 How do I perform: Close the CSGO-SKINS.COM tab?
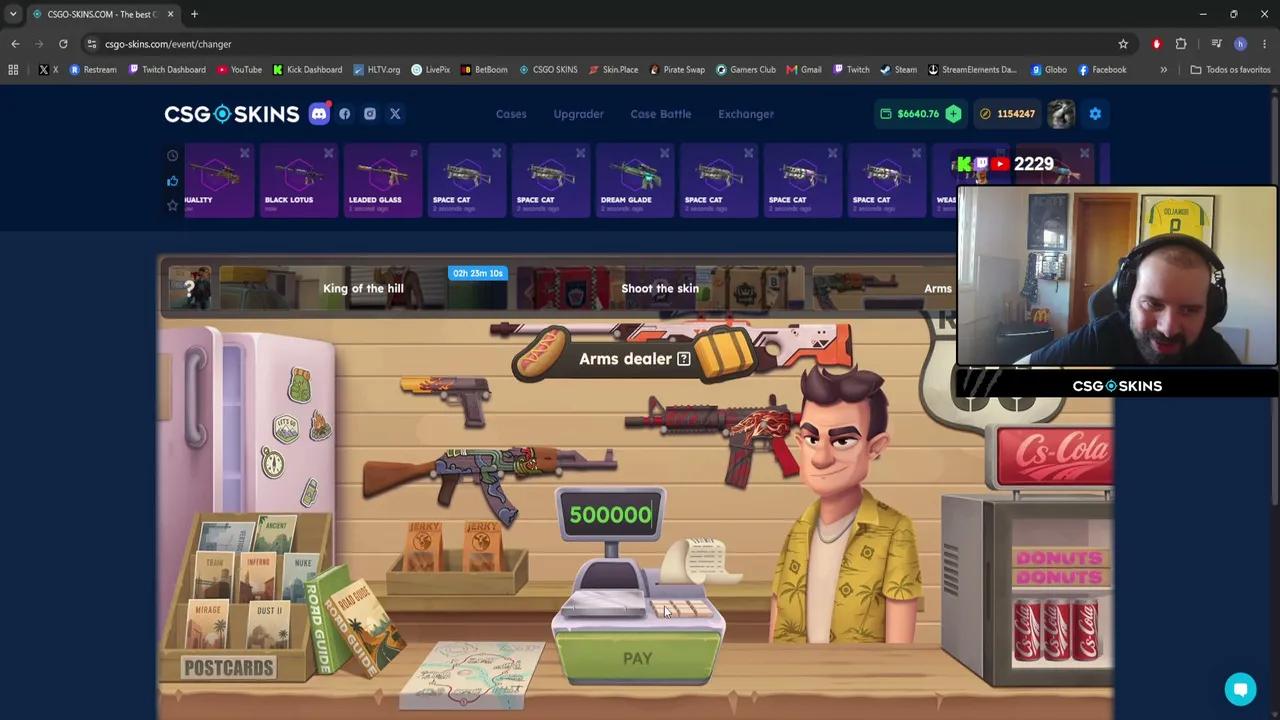(x=170, y=14)
